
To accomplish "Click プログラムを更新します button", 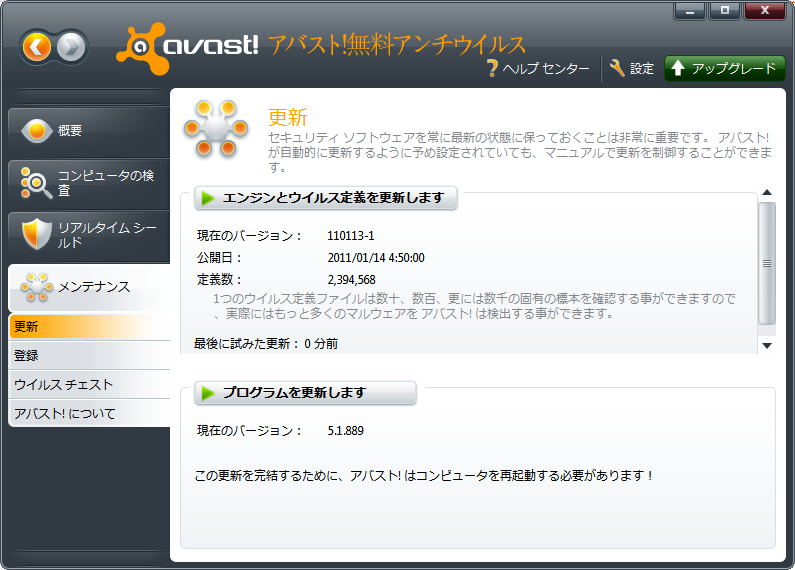I will point(305,393).
